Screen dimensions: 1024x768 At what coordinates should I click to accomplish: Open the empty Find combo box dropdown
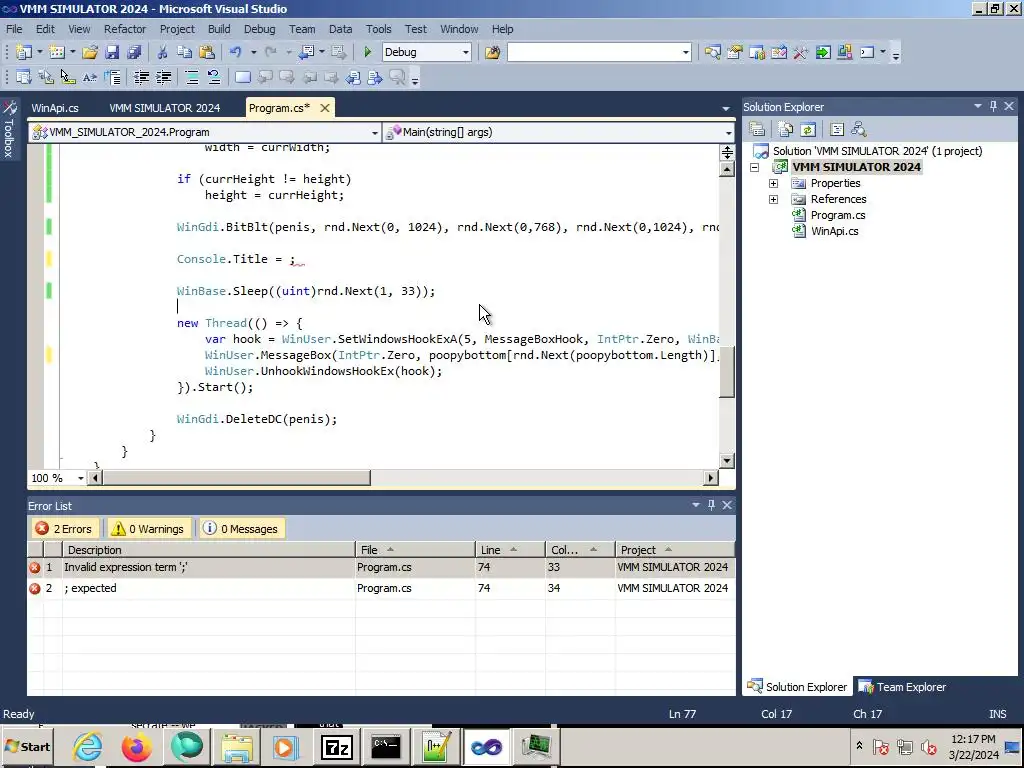click(685, 52)
